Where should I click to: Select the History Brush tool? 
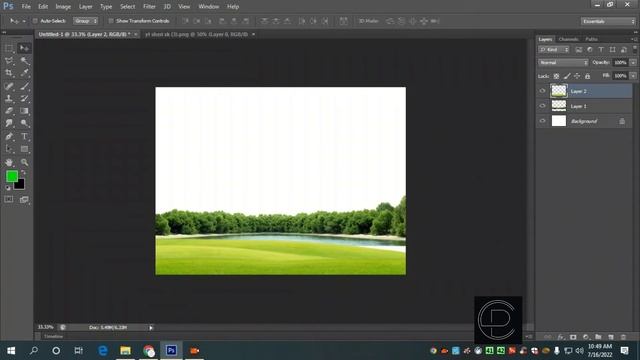pyautogui.click(x=24, y=98)
